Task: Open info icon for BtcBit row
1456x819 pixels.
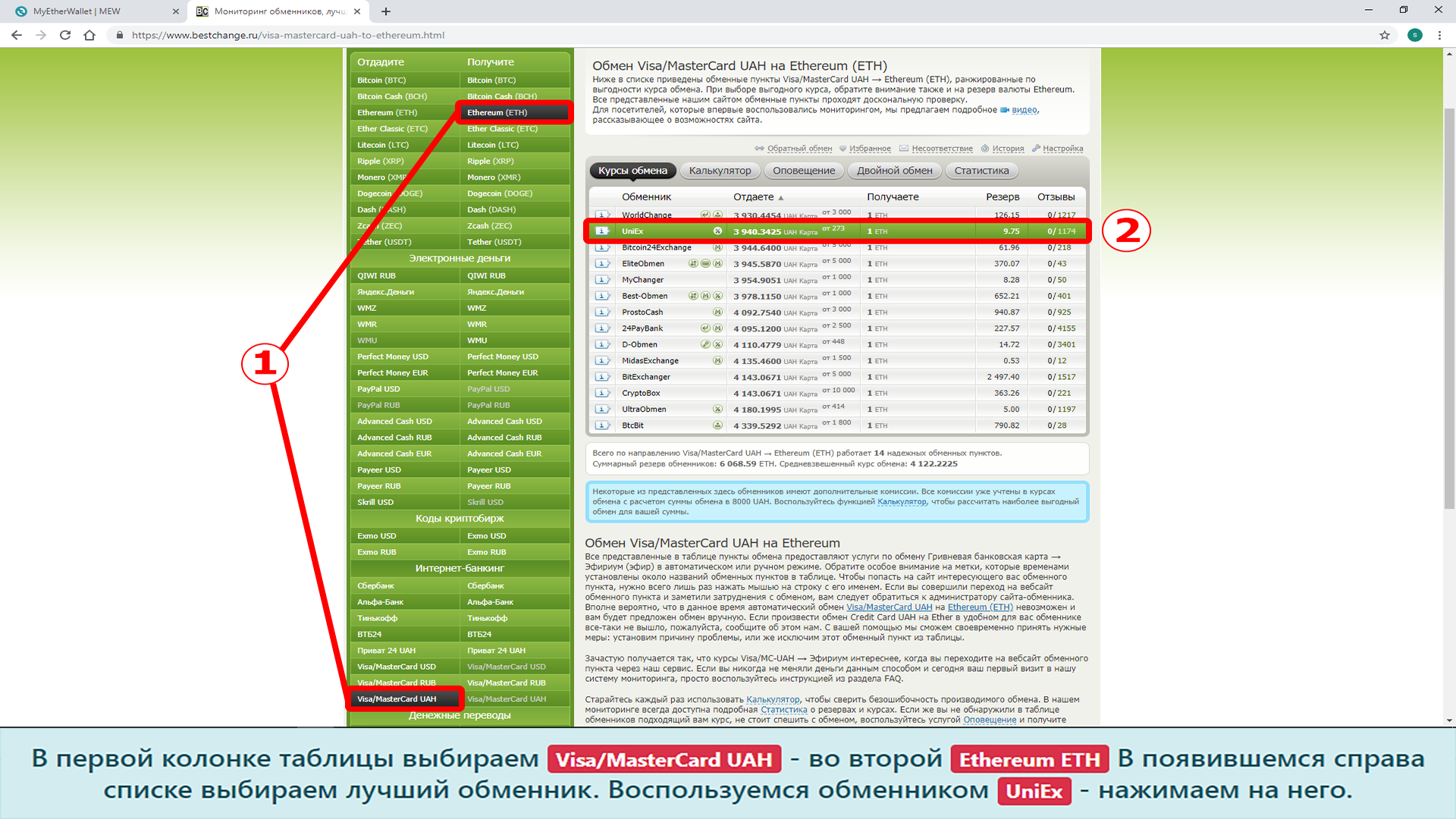Action: 602,425
